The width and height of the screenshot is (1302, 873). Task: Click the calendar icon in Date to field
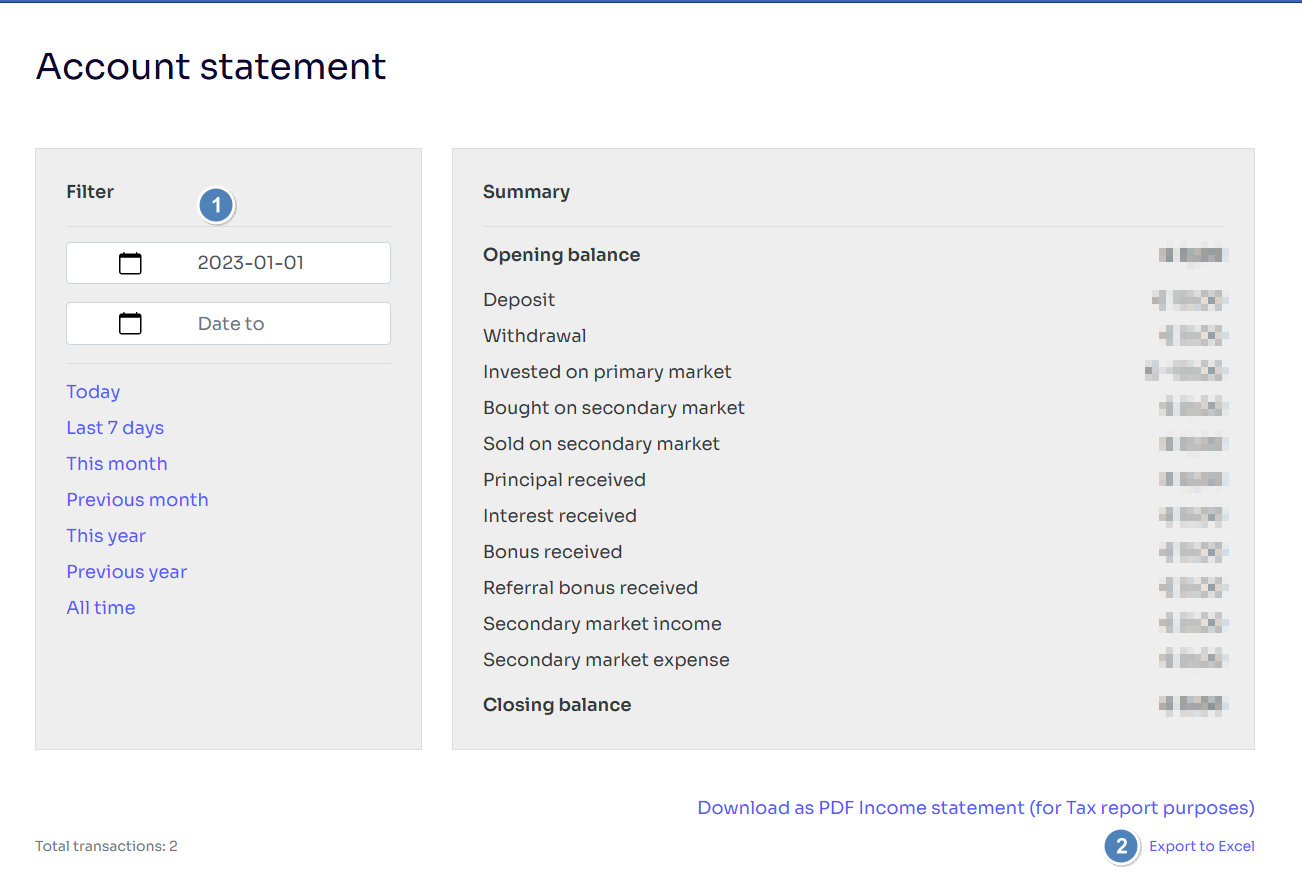(130, 324)
